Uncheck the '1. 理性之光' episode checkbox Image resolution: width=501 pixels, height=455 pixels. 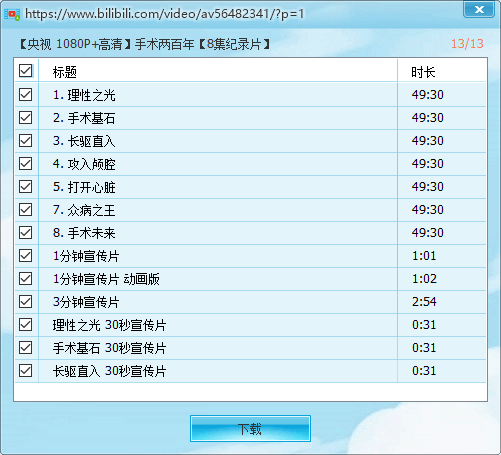pos(26,95)
